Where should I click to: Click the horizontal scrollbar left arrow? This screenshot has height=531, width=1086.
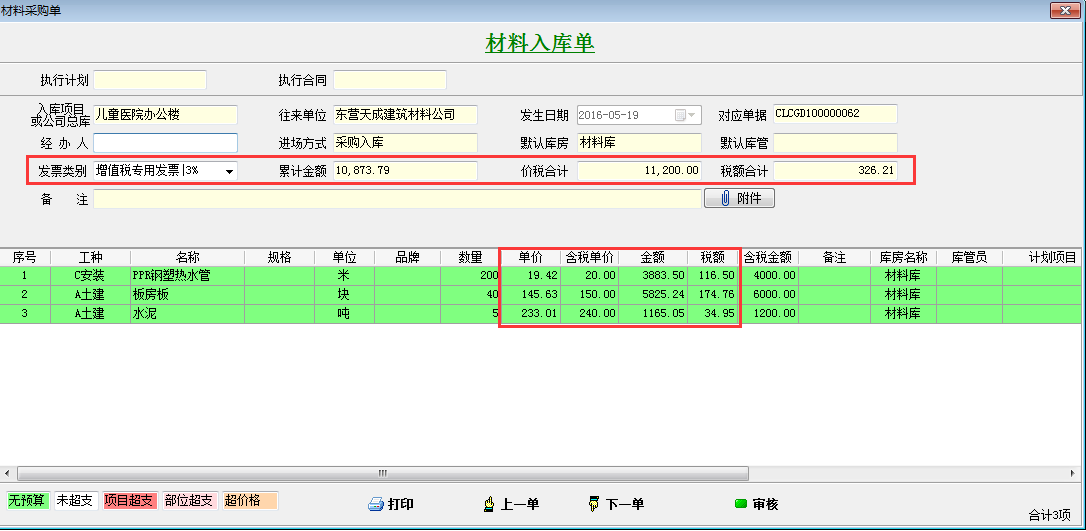[7, 473]
